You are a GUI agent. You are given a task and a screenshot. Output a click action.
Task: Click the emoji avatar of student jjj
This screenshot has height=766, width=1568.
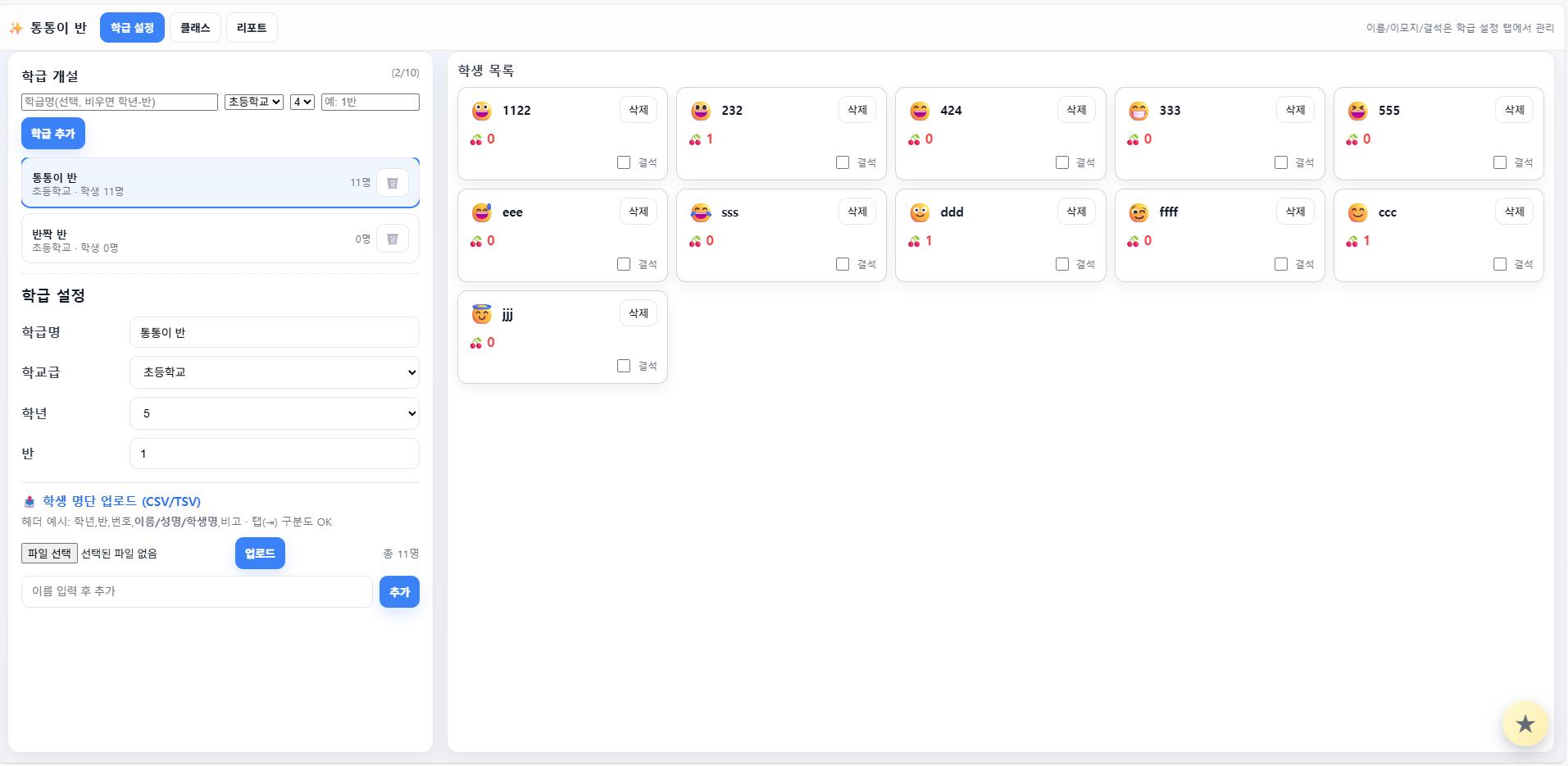tap(481, 314)
